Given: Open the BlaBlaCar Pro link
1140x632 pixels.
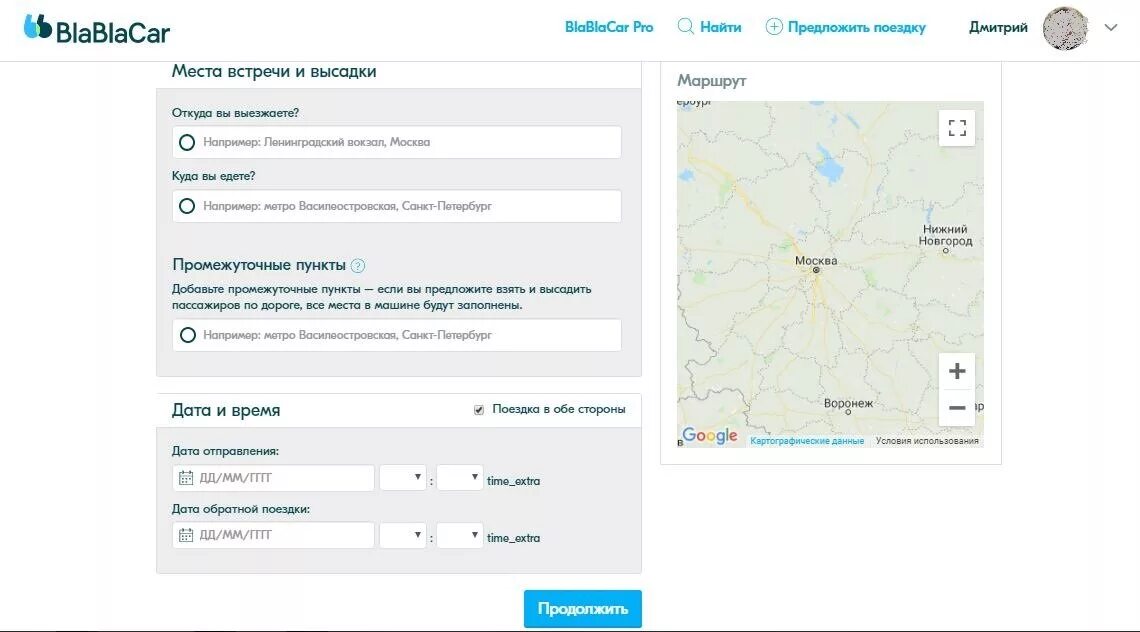Looking at the screenshot, I should click(609, 27).
